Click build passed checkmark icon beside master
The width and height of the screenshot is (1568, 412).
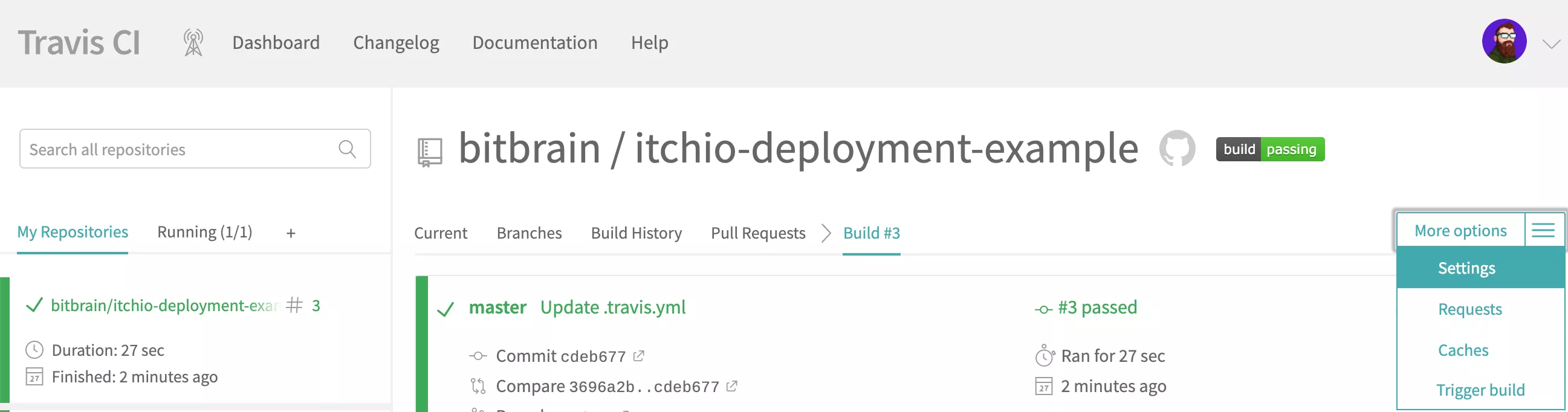click(445, 309)
